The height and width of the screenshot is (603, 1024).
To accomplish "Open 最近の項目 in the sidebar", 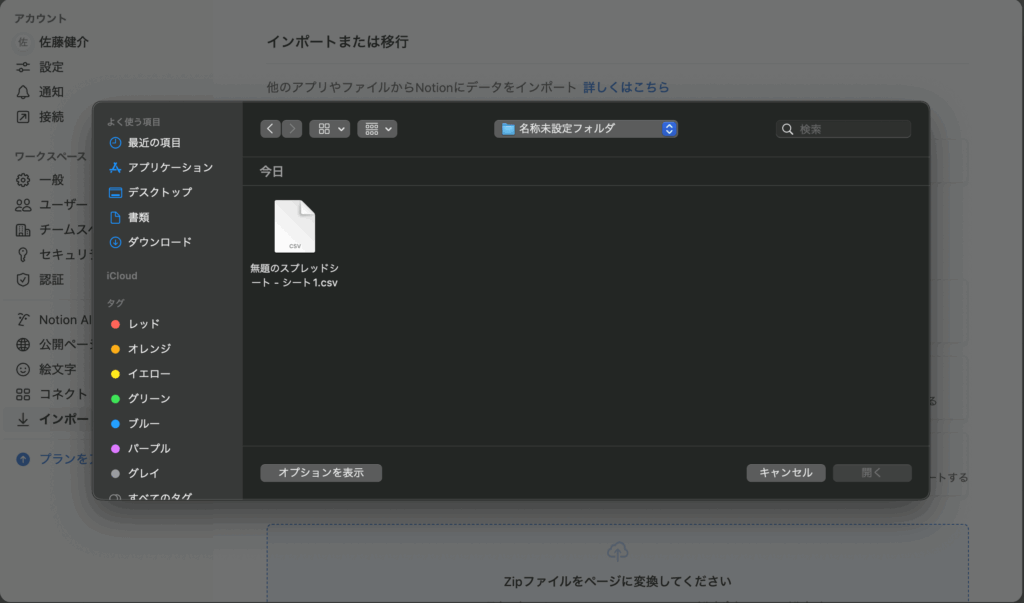I will (154, 143).
